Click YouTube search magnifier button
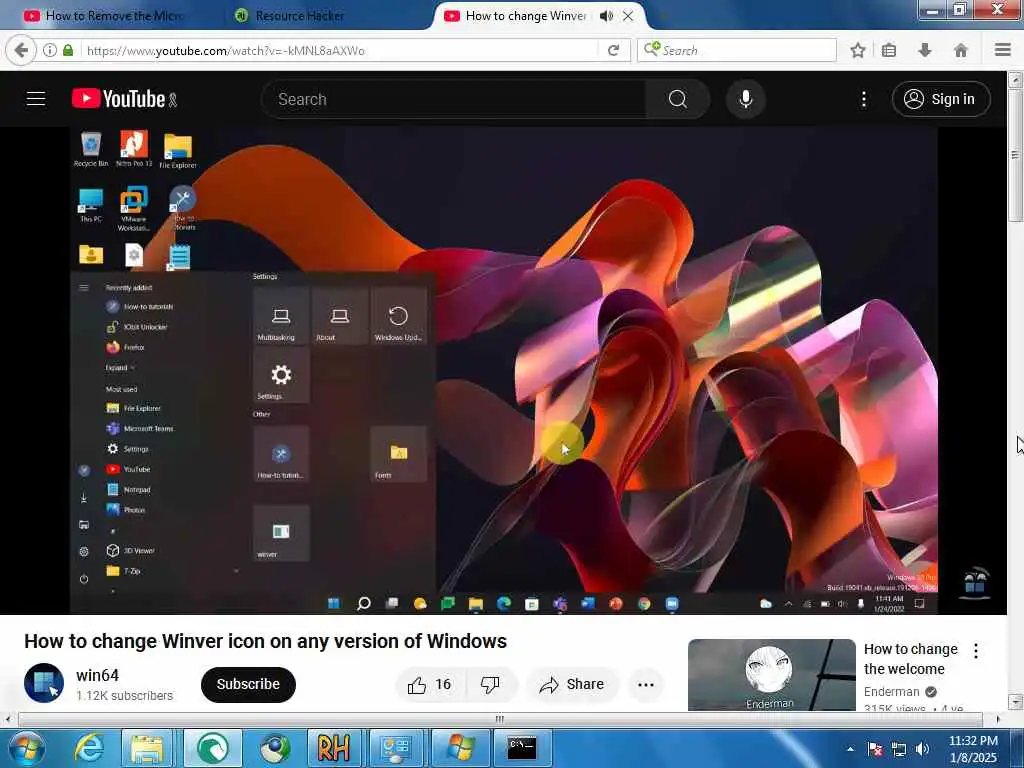 coord(677,99)
